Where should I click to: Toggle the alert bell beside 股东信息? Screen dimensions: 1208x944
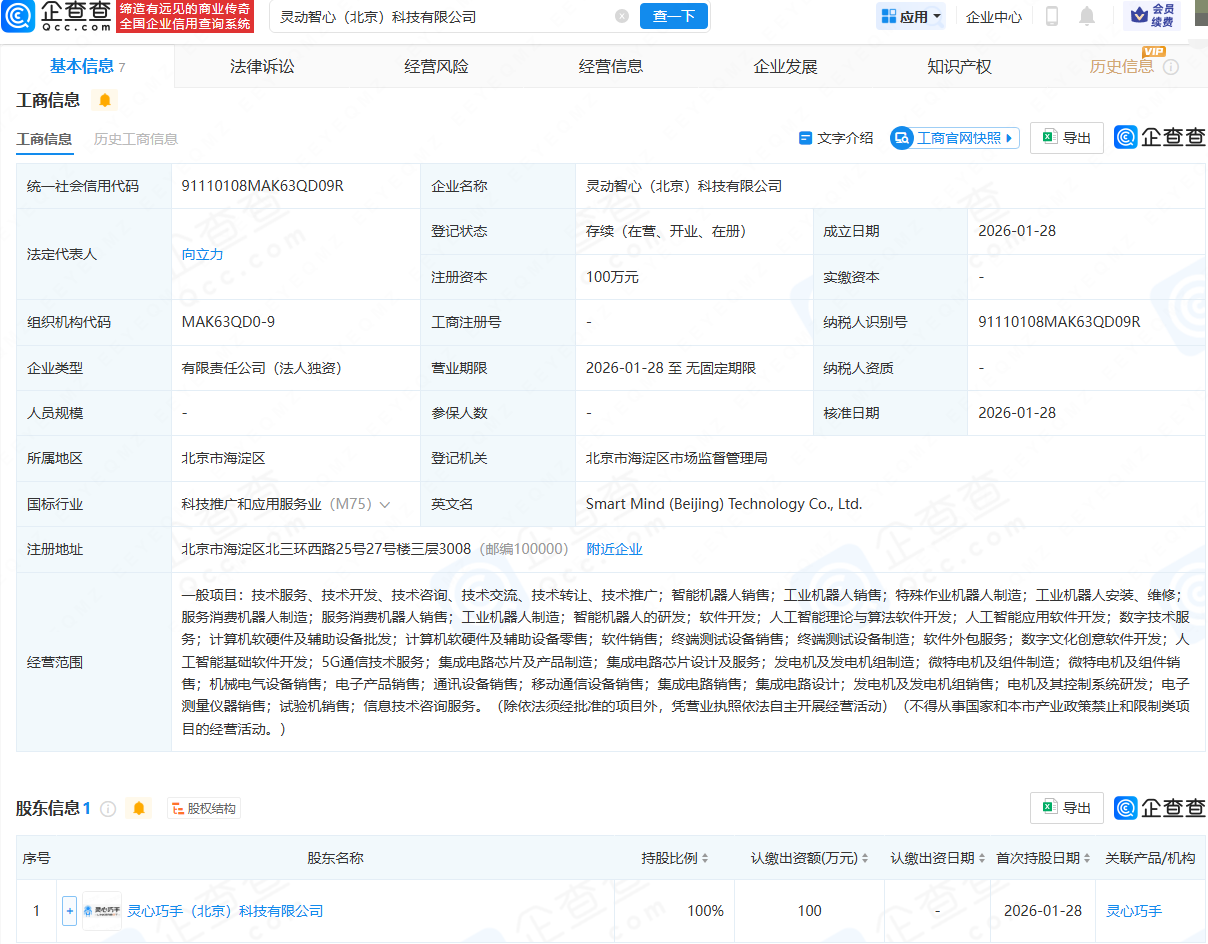(139, 807)
